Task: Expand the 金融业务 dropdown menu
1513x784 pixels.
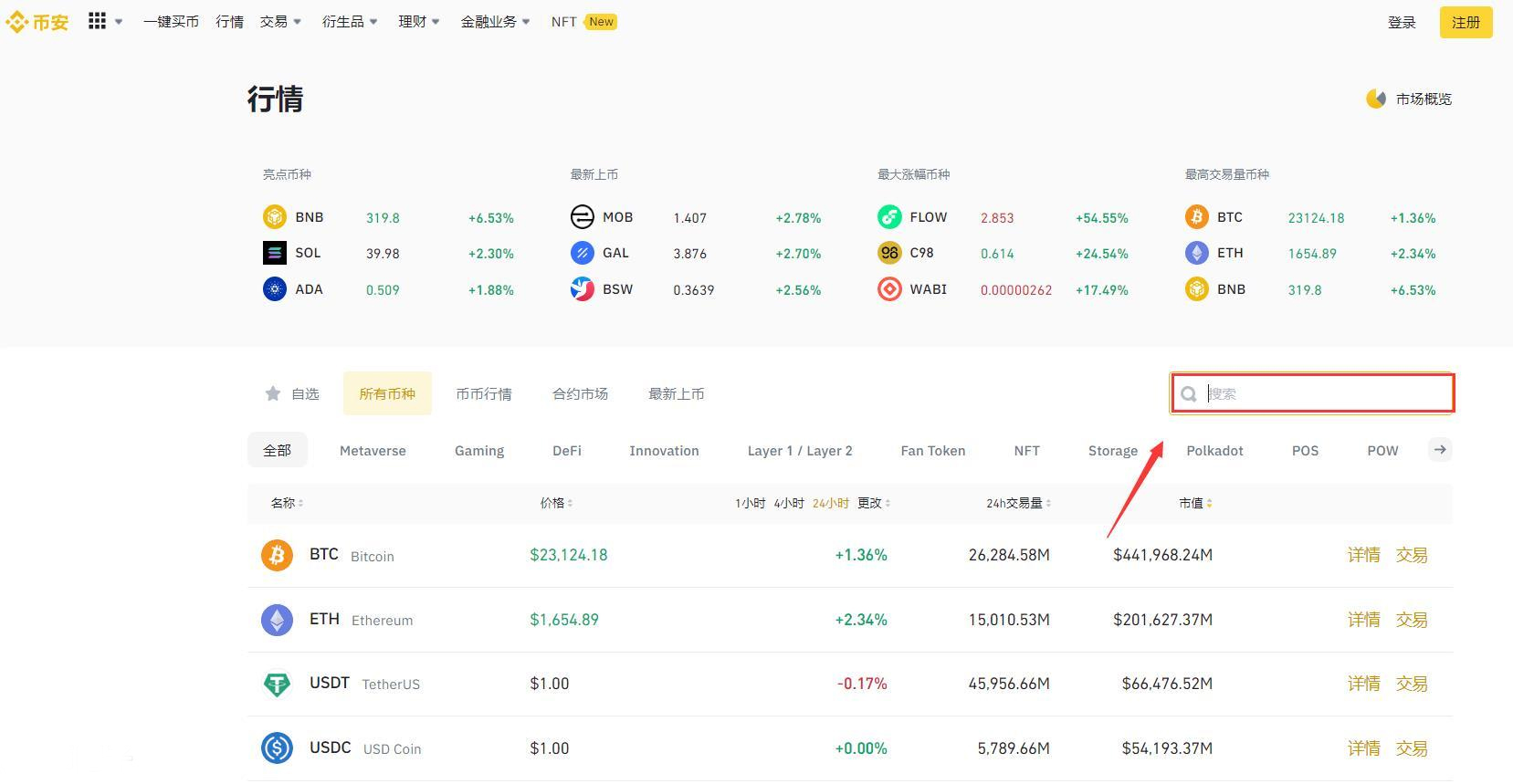Action: pos(494,22)
